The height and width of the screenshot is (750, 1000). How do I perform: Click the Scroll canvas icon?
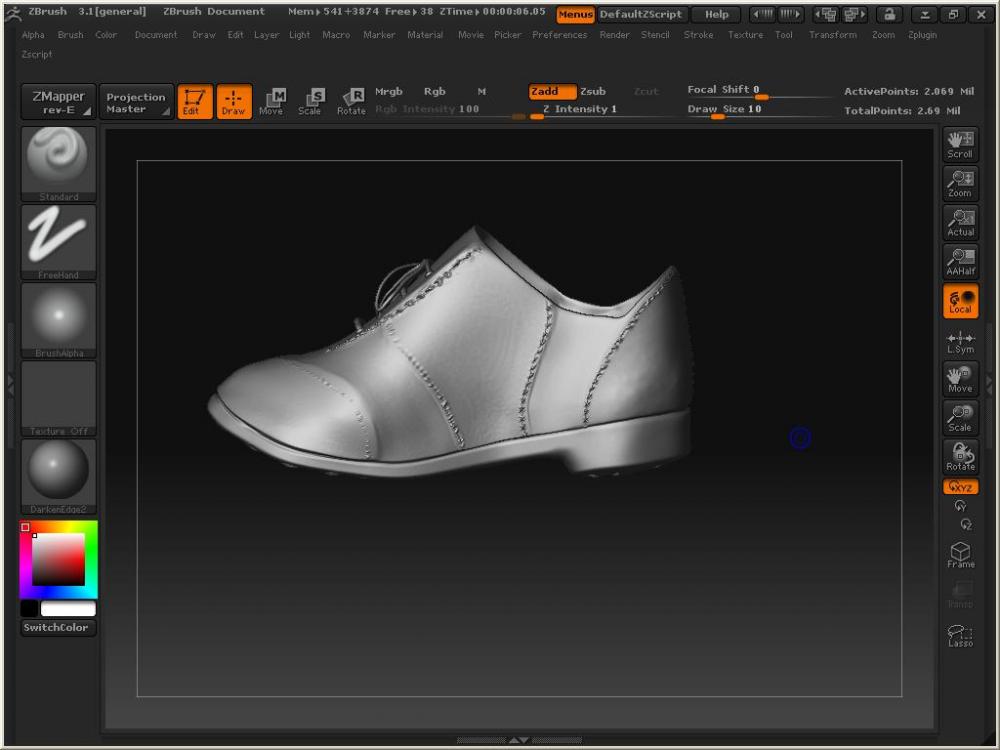[960, 144]
